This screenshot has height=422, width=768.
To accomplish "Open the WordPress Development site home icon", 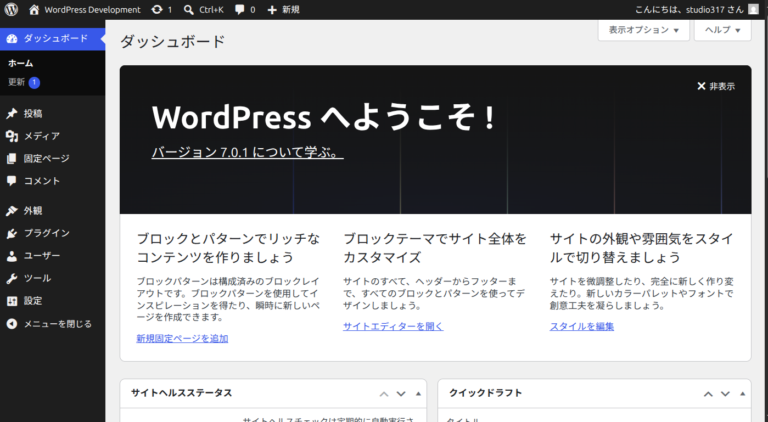I will click(x=34, y=9).
